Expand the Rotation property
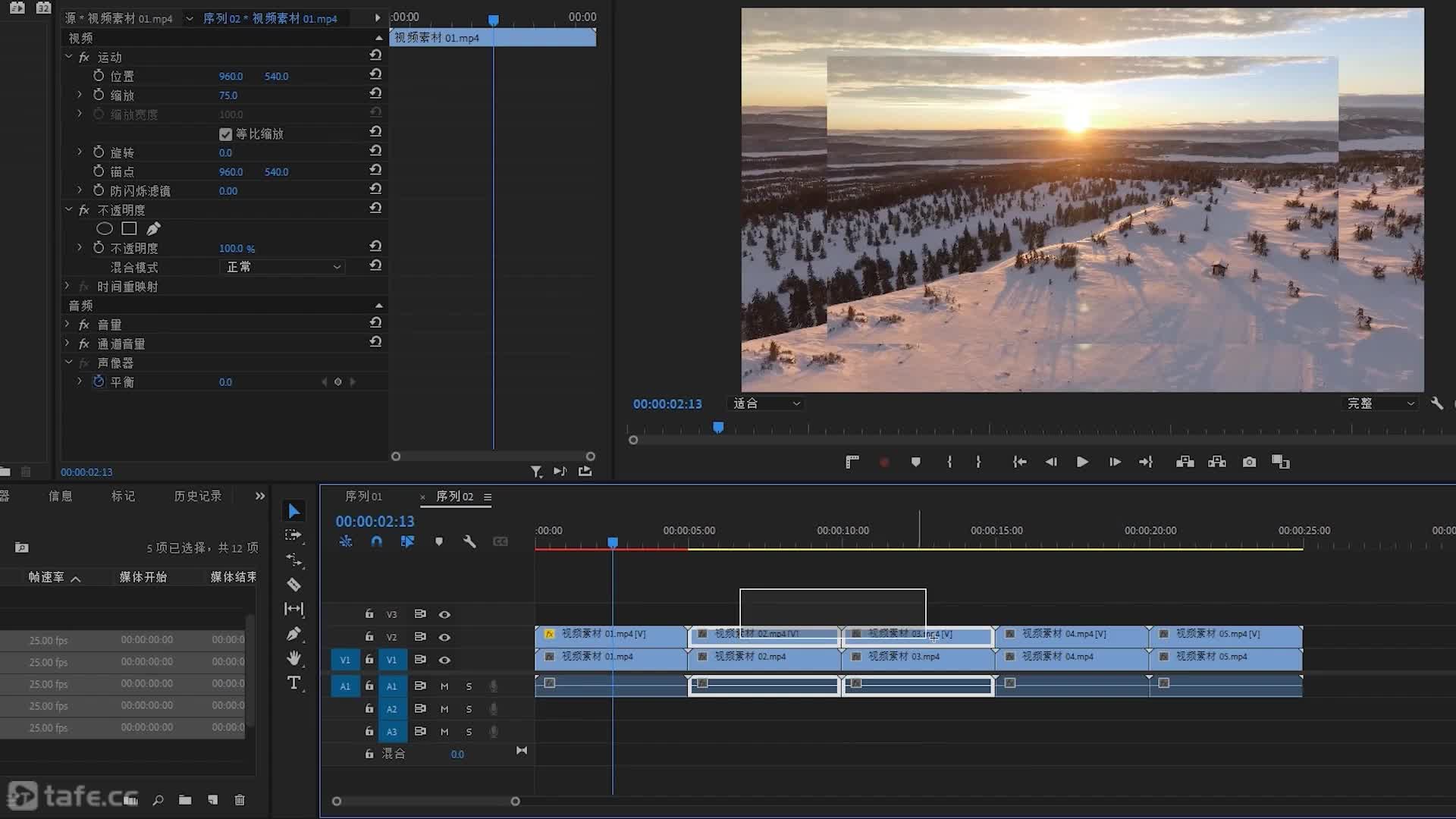The width and height of the screenshot is (1456, 819). tap(80, 152)
